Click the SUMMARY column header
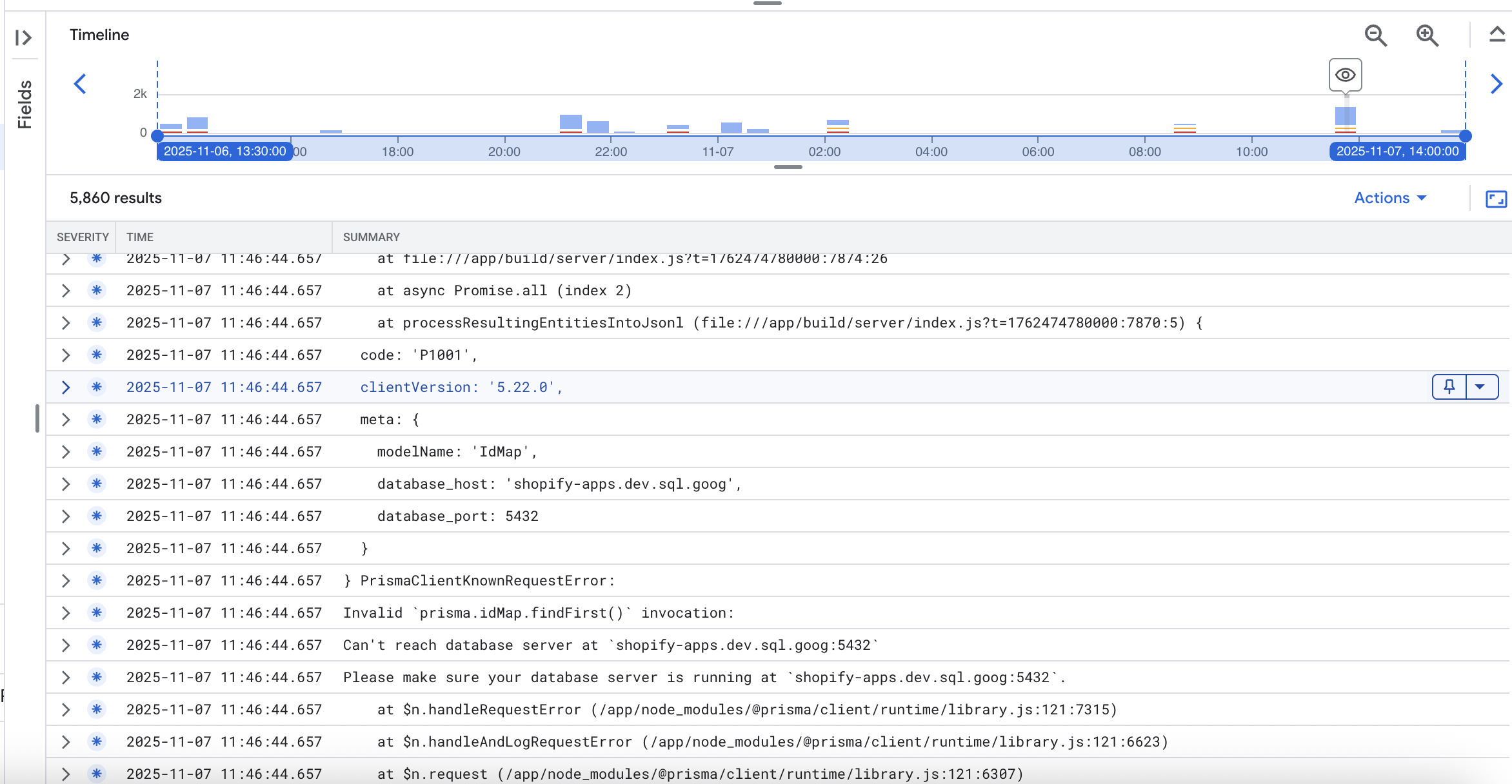The width and height of the screenshot is (1512, 784). [x=371, y=237]
